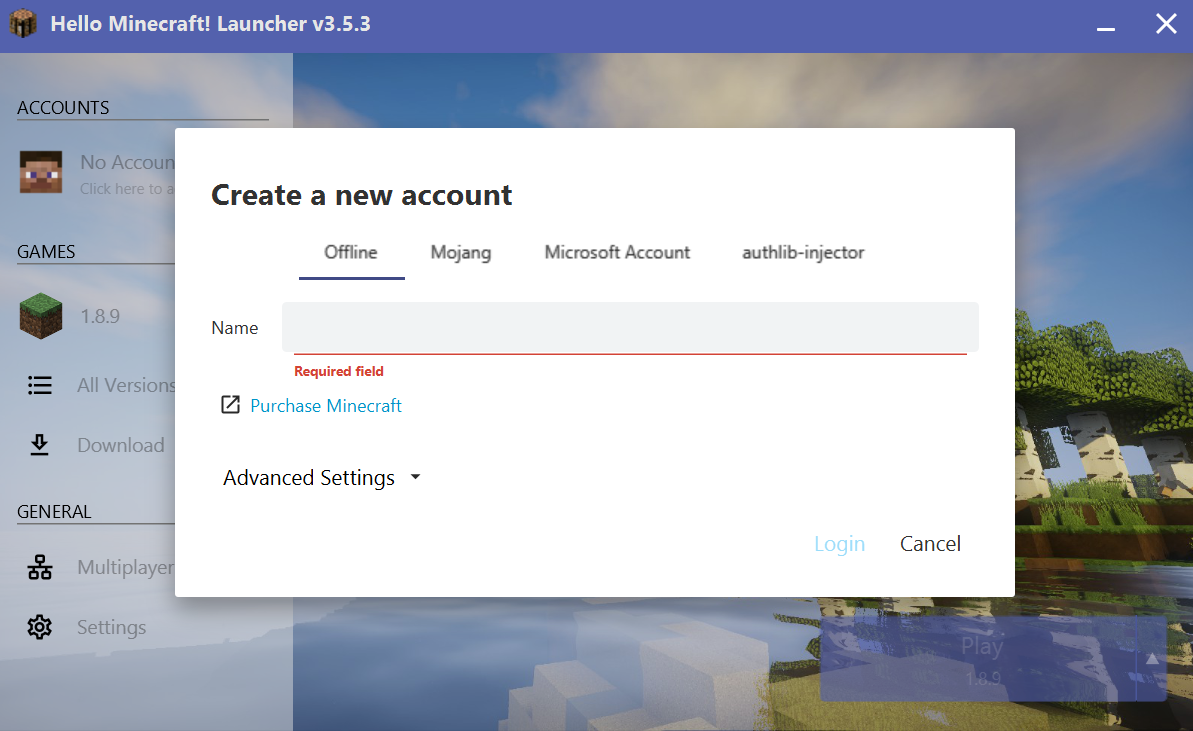Focus the Name input field

pos(630,327)
